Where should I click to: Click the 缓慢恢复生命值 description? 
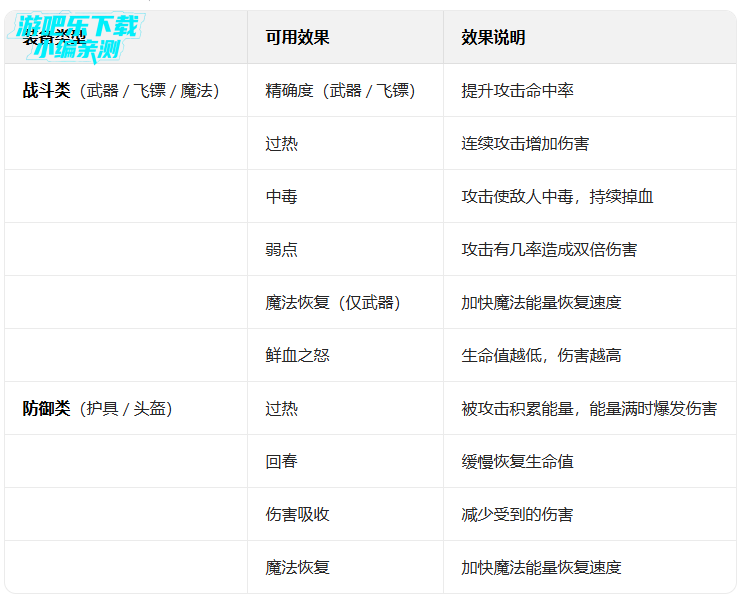tap(517, 462)
